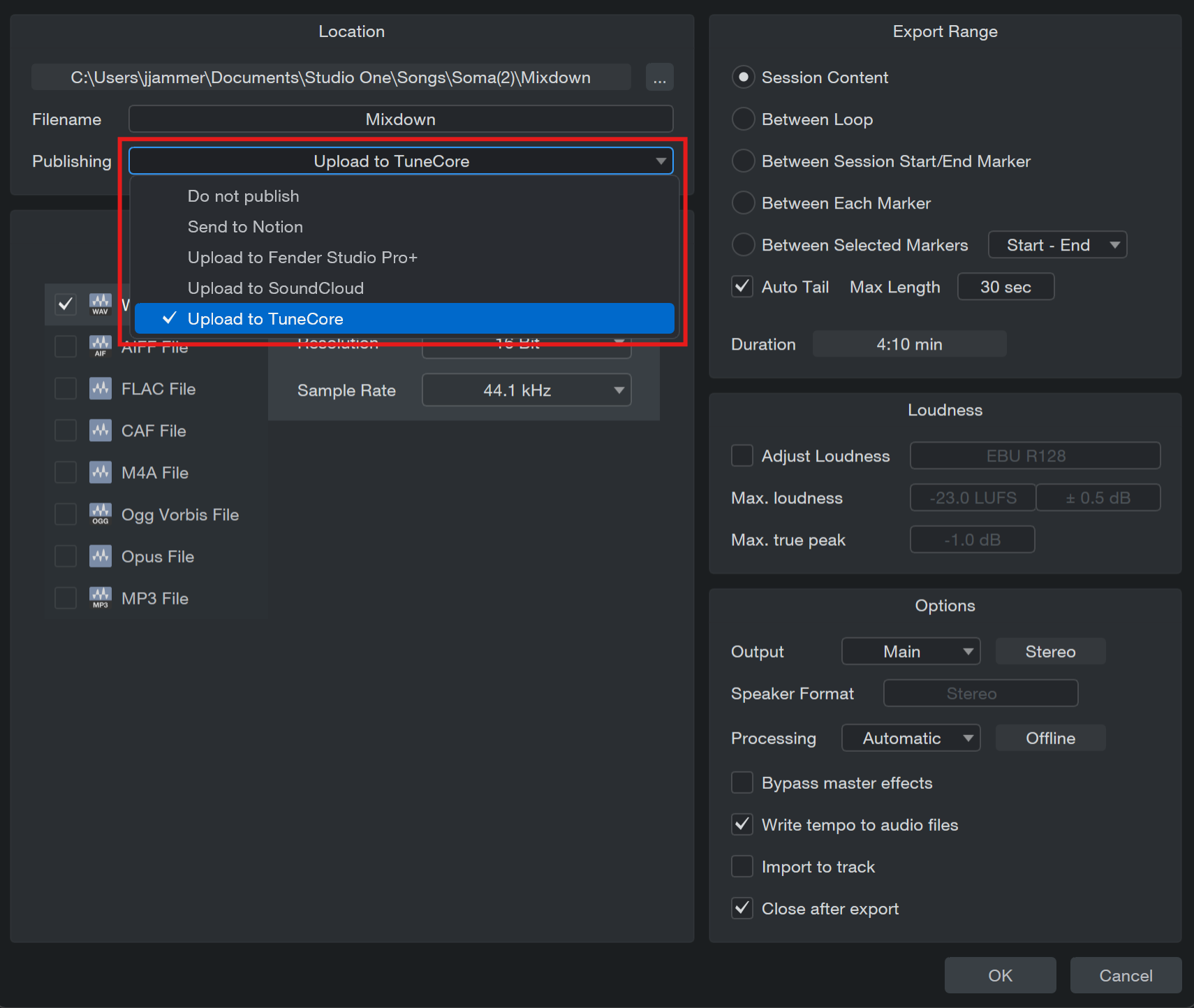Screen dimensions: 1194x1008
Task: Enable Bypass master effects
Action: pyautogui.click(x=742, y=783)
